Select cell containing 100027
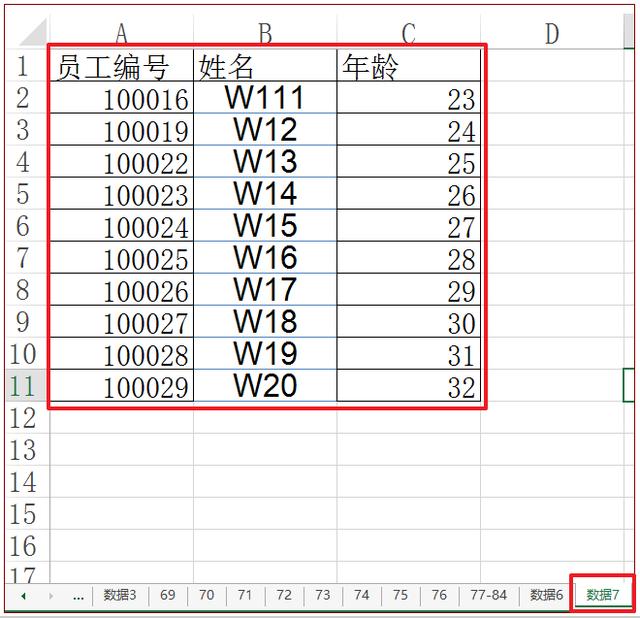The image size is (640, 618). coord(121,322)
